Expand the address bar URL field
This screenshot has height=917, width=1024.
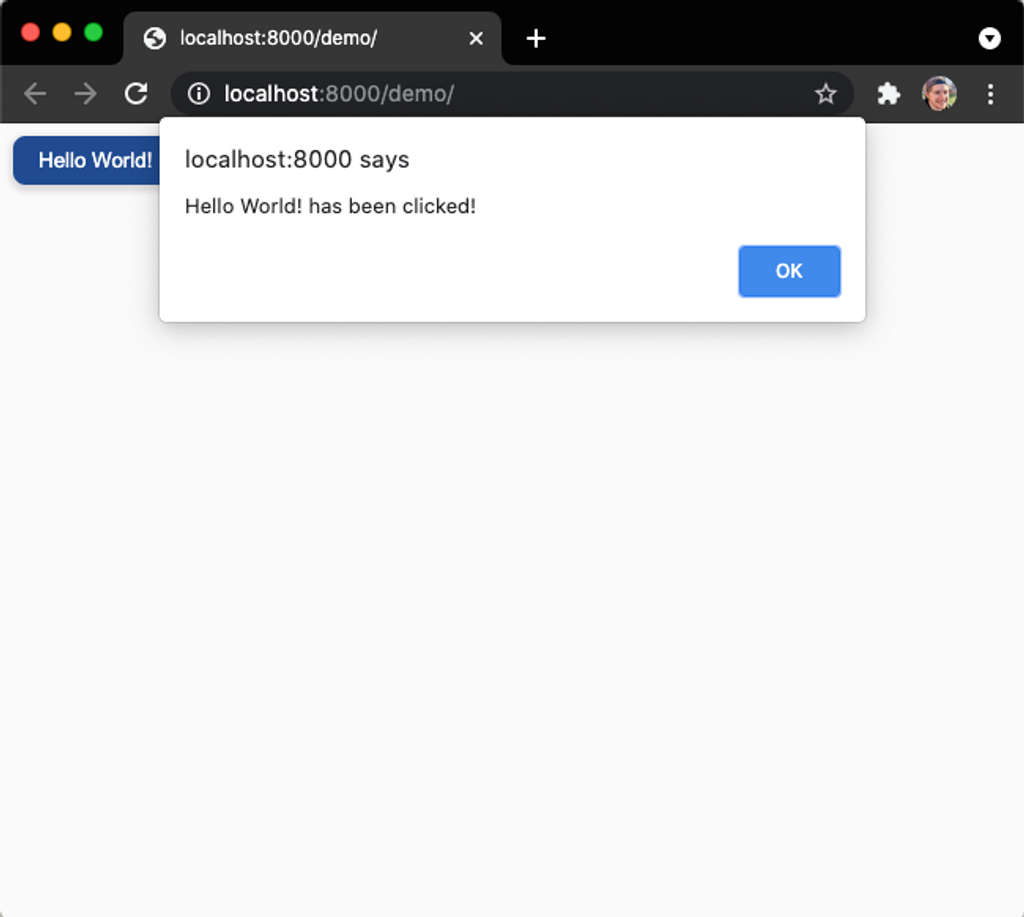pos(400,93)
